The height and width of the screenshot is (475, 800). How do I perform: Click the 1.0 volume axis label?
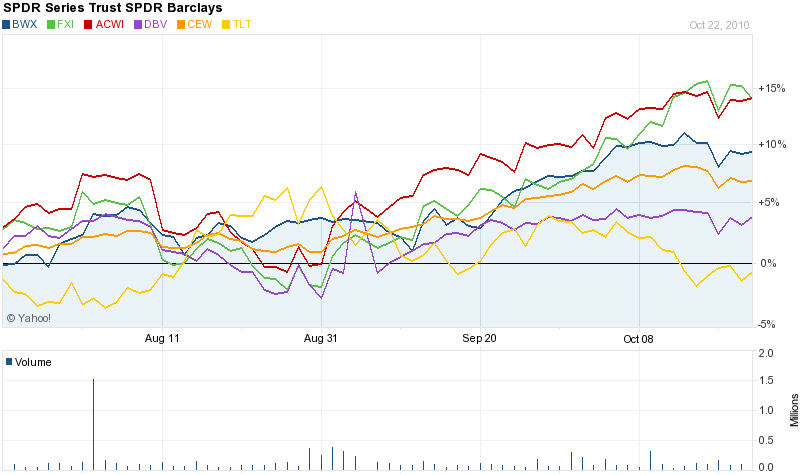click(766, 410)
